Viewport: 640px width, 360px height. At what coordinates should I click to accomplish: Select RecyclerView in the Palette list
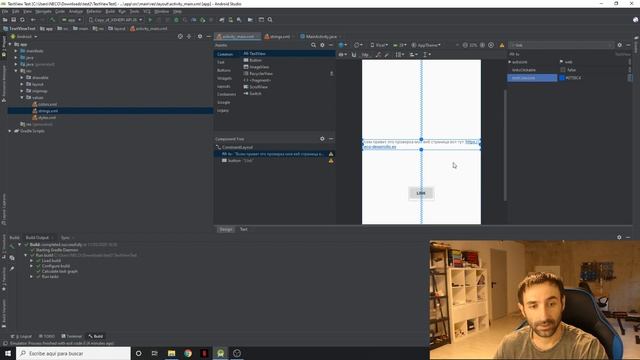click(x=258, y=73)
